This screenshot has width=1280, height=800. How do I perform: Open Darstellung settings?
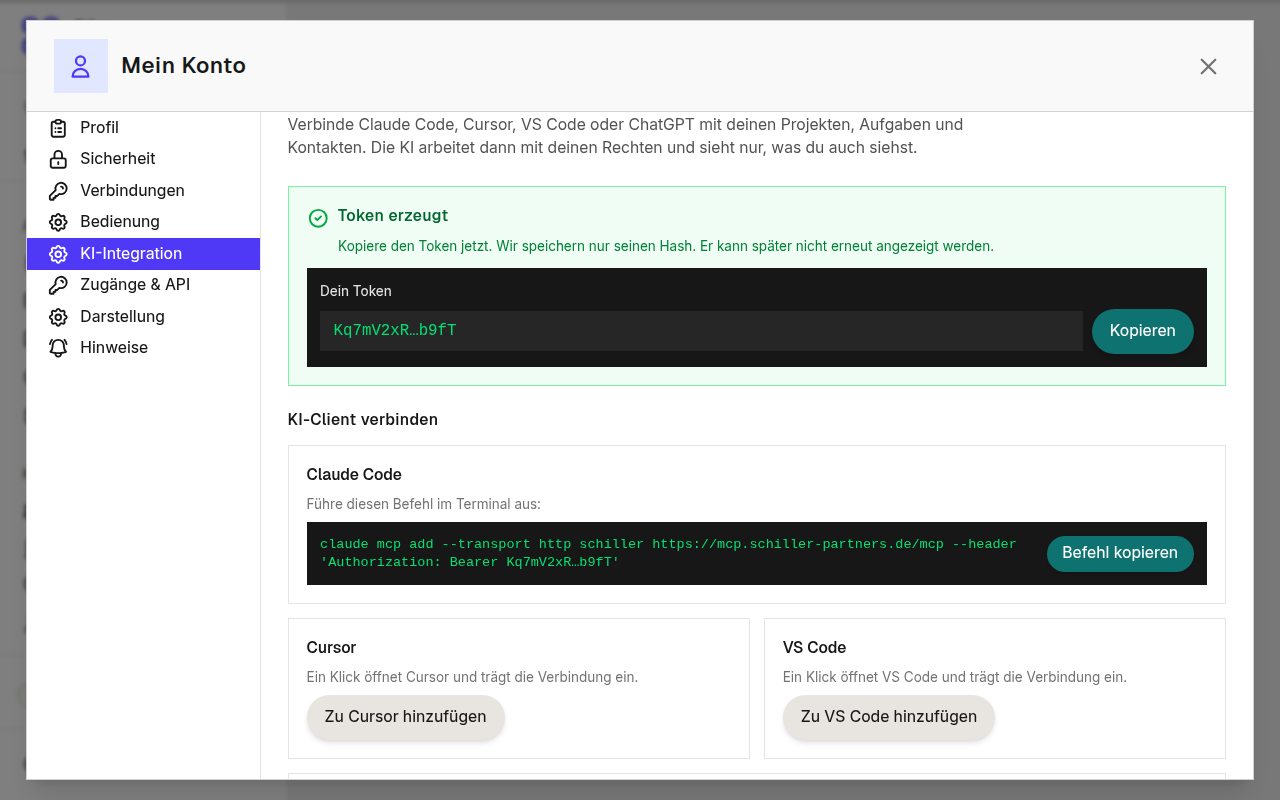coord(143,317)
